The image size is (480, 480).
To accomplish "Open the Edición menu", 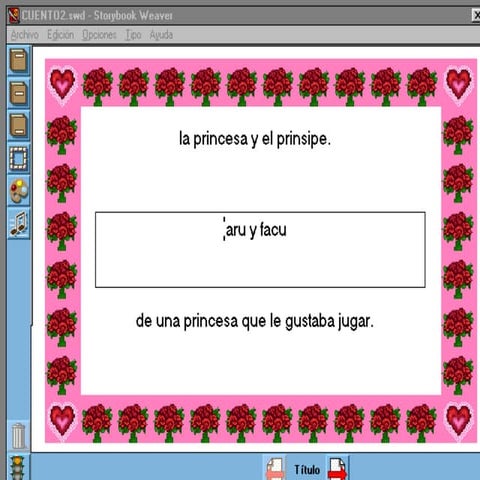I will point(60,35).
